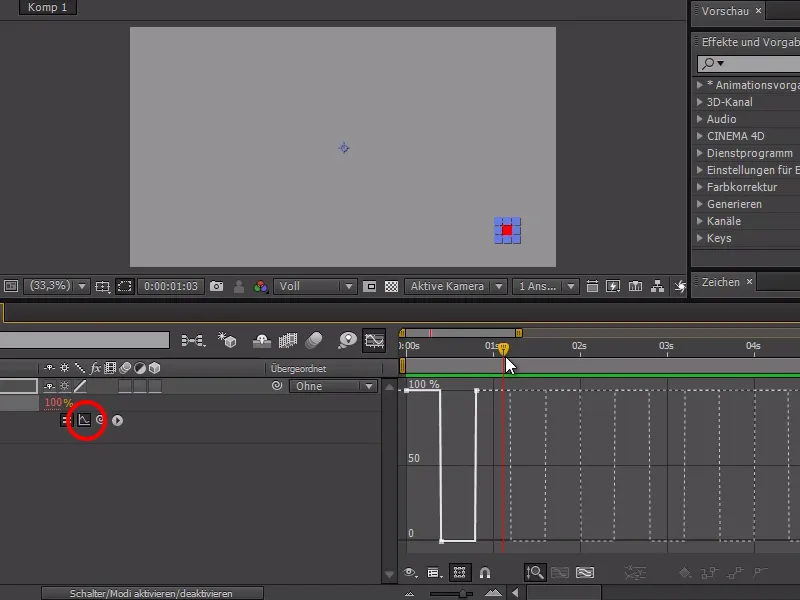Click the timeline zoom slider handle
This screenshot has height=600, width=800.
pyautogui.click(x=463, y=593)
